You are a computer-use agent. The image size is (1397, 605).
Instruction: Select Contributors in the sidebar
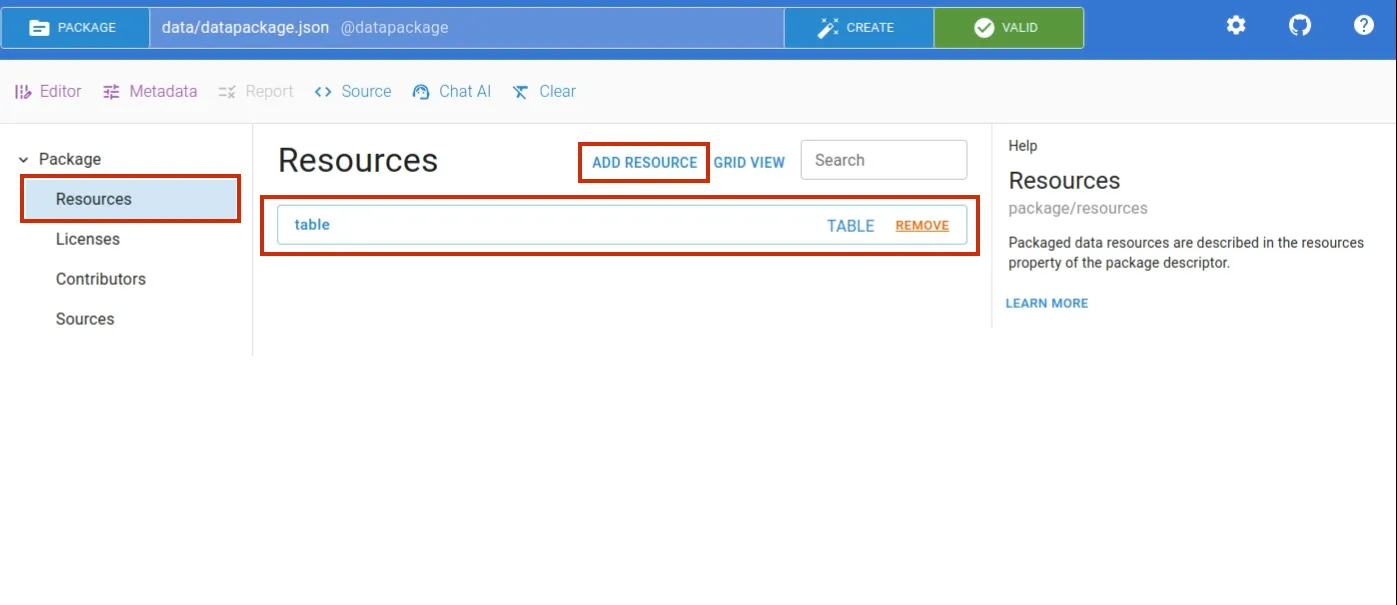101,279
